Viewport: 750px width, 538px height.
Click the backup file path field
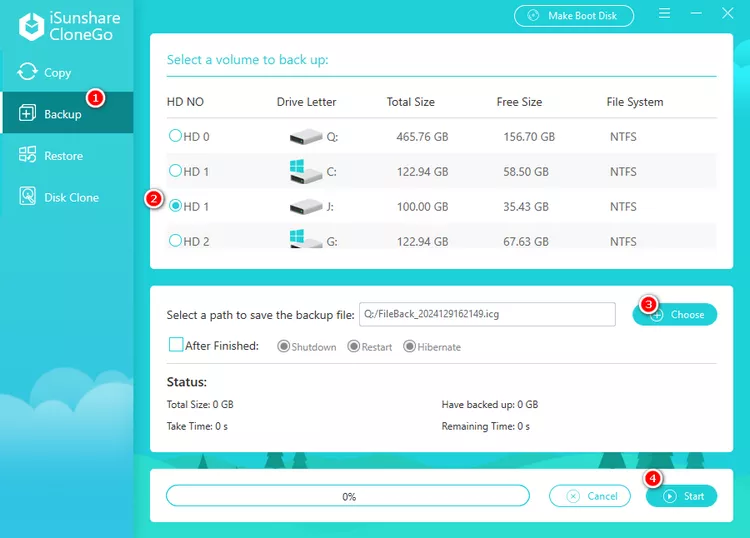coord(487,314)
